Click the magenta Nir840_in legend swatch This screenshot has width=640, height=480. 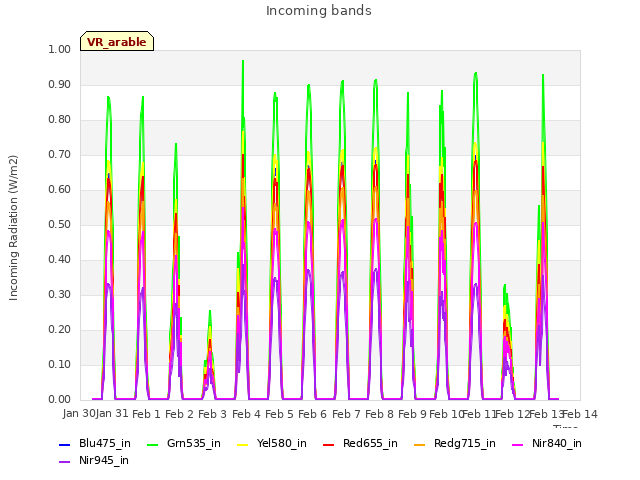(x=518, y=444)
